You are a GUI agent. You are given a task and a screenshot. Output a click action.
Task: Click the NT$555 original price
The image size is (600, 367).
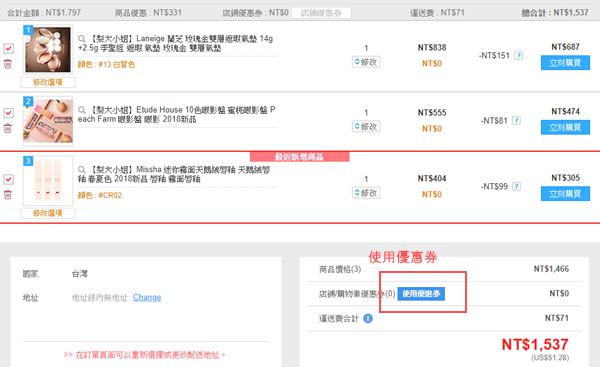coord(432,113)
